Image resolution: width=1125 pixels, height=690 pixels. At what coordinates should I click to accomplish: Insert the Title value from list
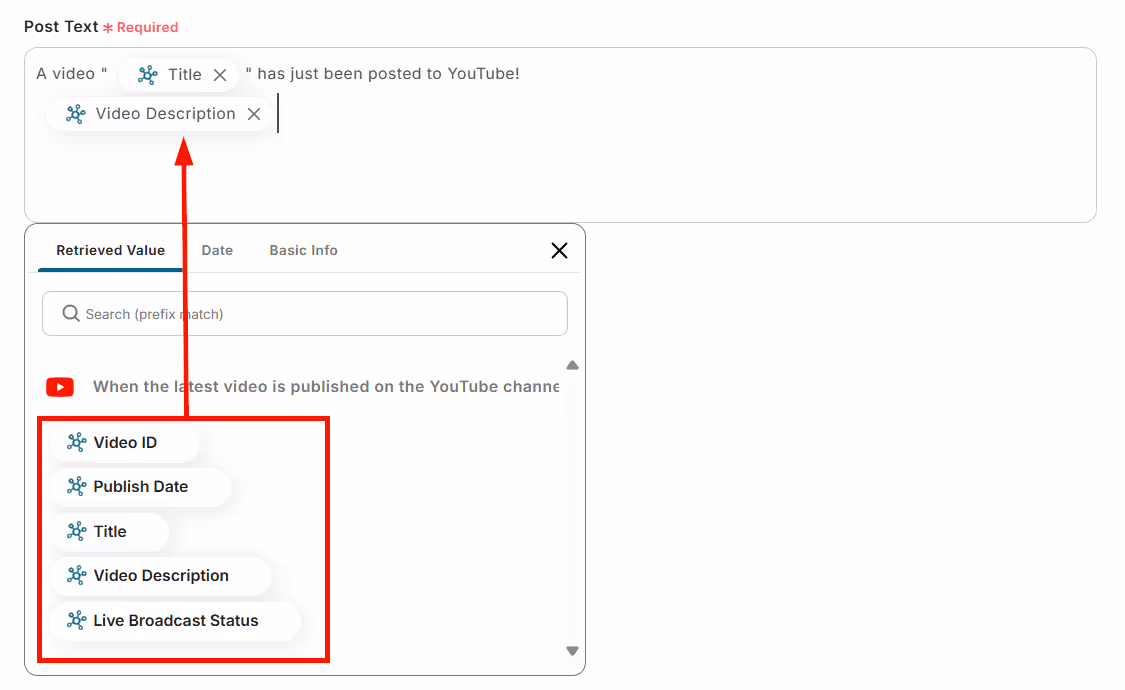tap(109, 531)
